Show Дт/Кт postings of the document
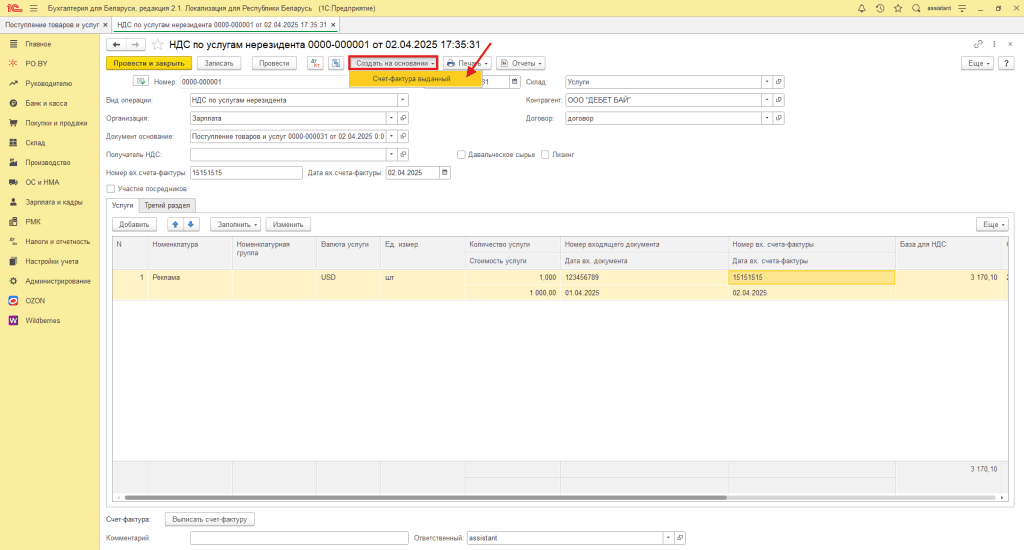Screen dimensions: 1024x550 point(315,63)
